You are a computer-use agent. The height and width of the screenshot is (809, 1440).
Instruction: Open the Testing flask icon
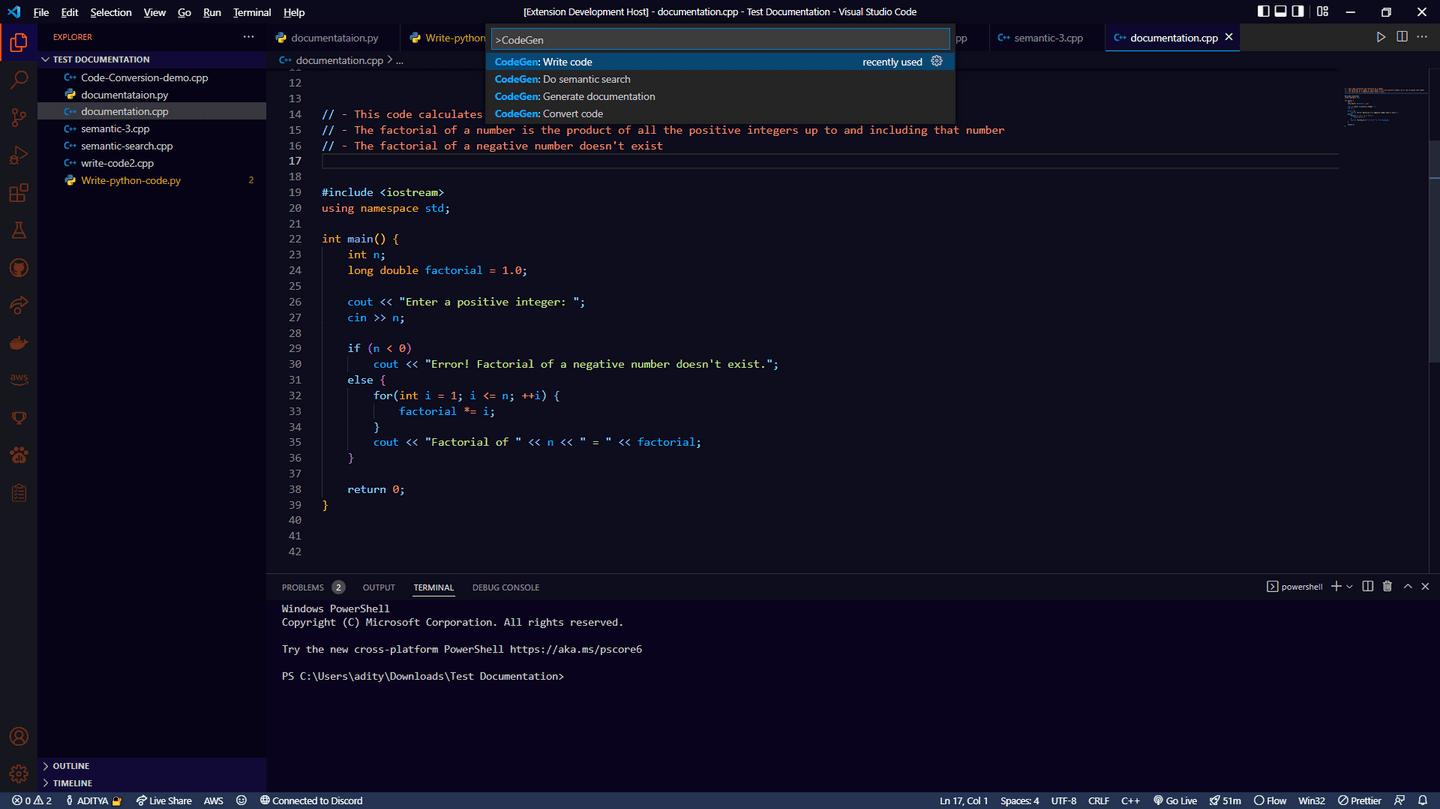click(18, 230)
